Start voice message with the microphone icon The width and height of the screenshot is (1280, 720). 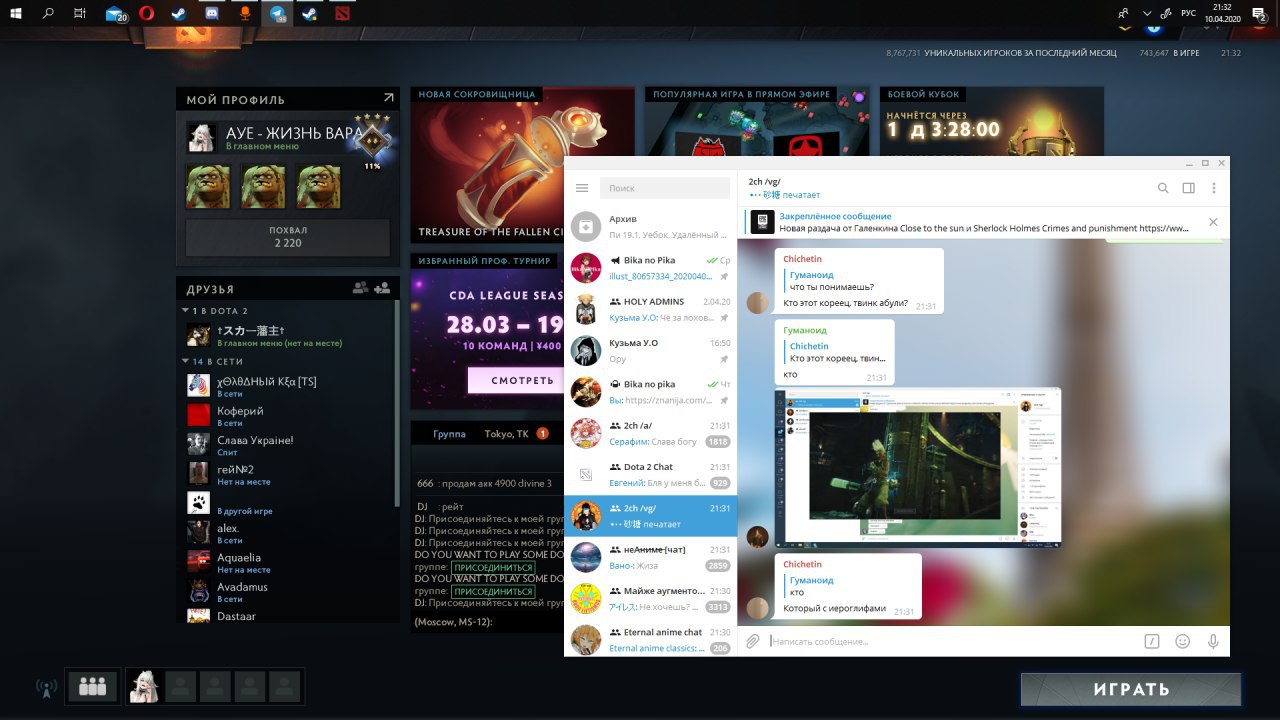point(1213,641)
